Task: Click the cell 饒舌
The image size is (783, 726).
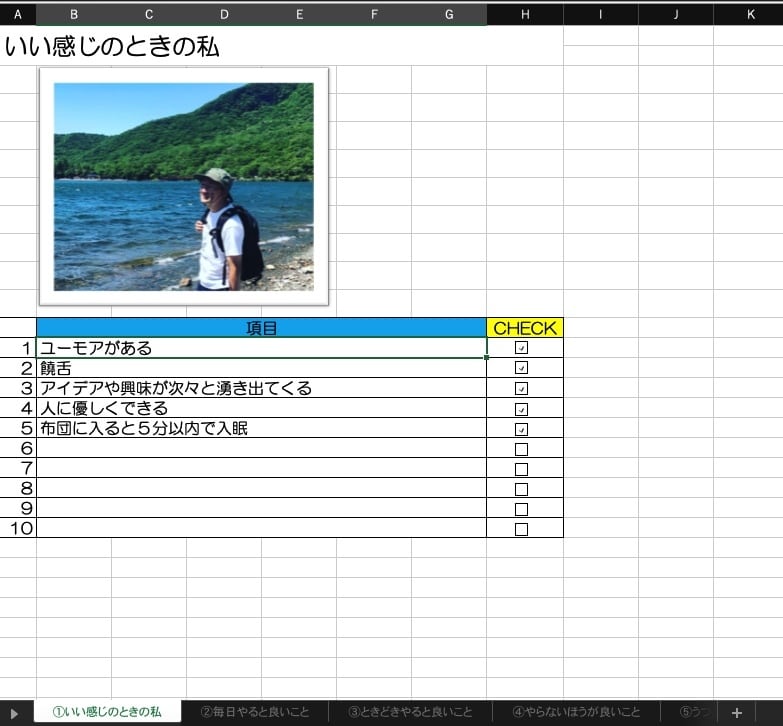Action: (x=261, y=368)
